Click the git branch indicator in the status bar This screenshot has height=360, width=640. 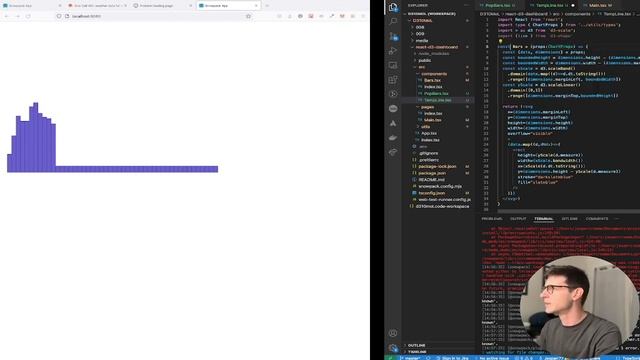pyautogui.click(x=410, y=358)
